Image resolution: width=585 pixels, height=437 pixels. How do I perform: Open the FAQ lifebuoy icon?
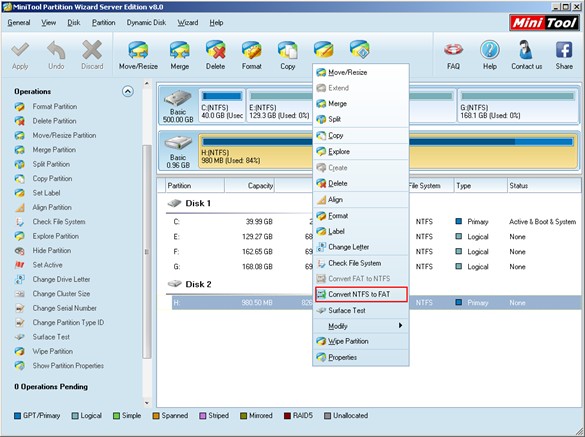[x=453, y=50]
